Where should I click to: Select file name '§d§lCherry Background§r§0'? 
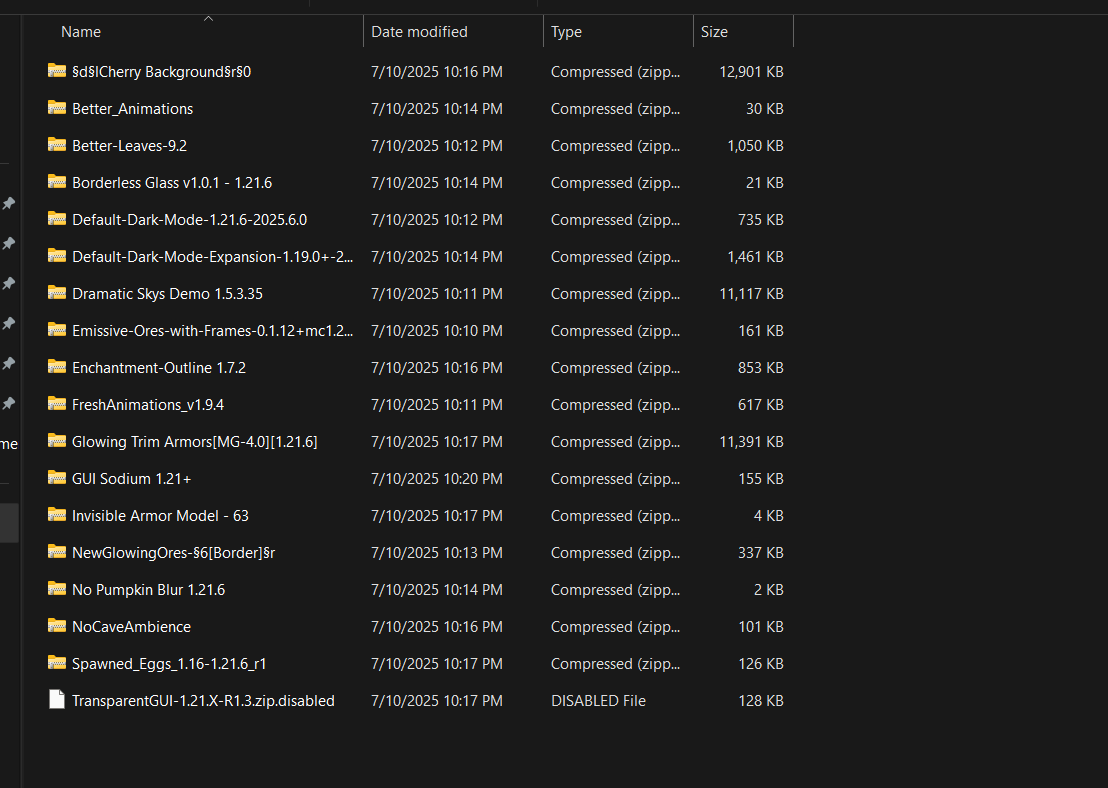(161, 72)
